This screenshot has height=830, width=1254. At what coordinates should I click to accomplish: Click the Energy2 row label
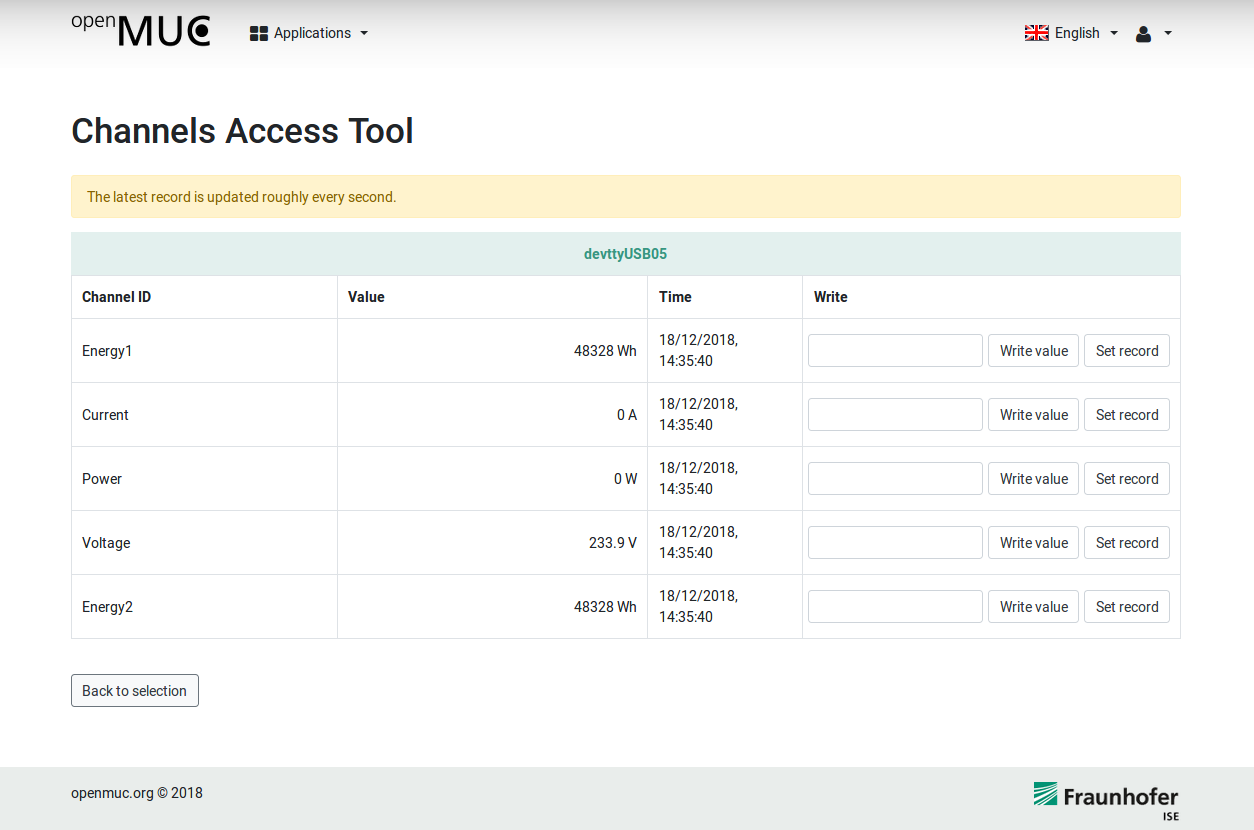click(107, 606)
